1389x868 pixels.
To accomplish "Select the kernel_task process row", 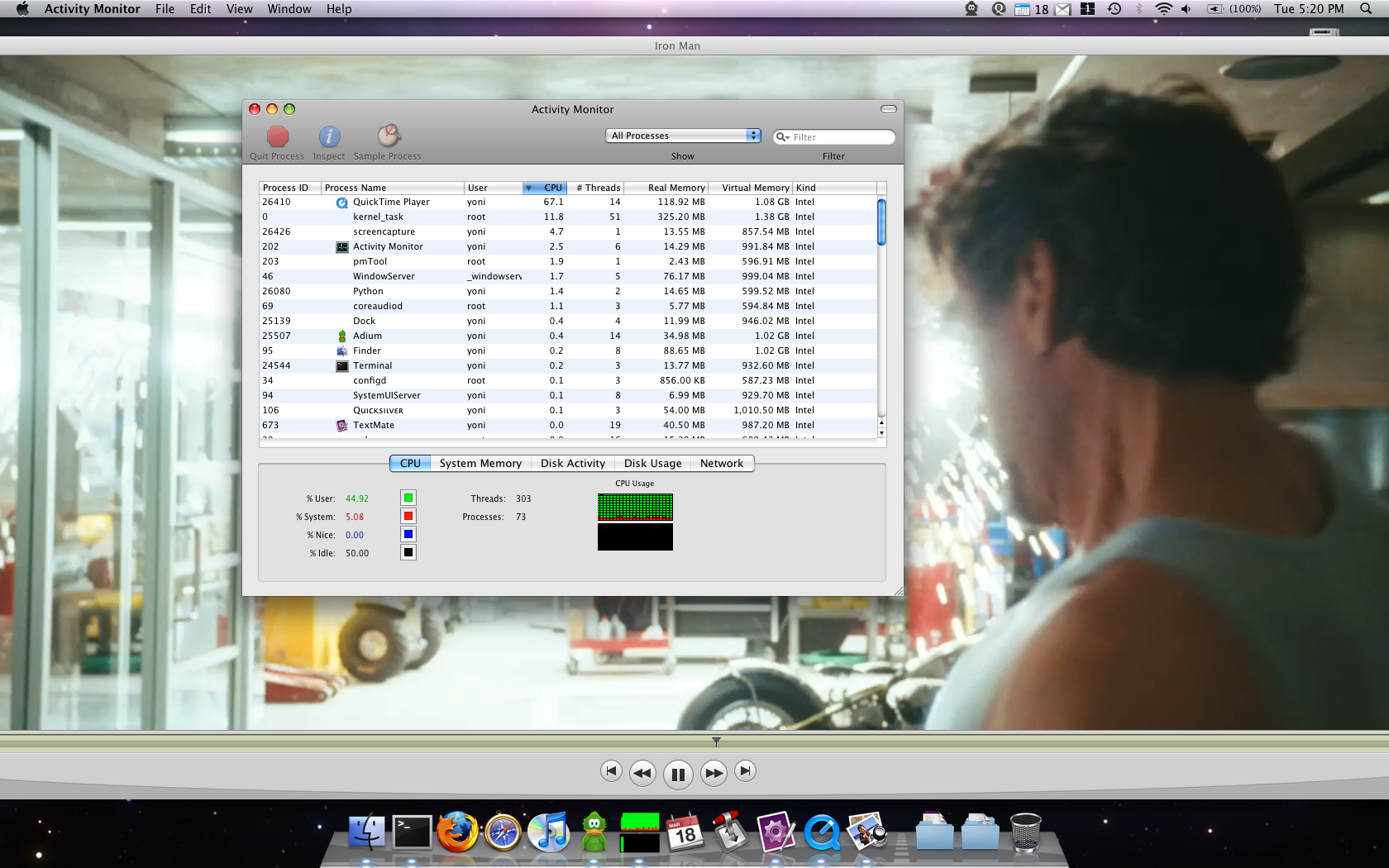I will coord(568,217).
